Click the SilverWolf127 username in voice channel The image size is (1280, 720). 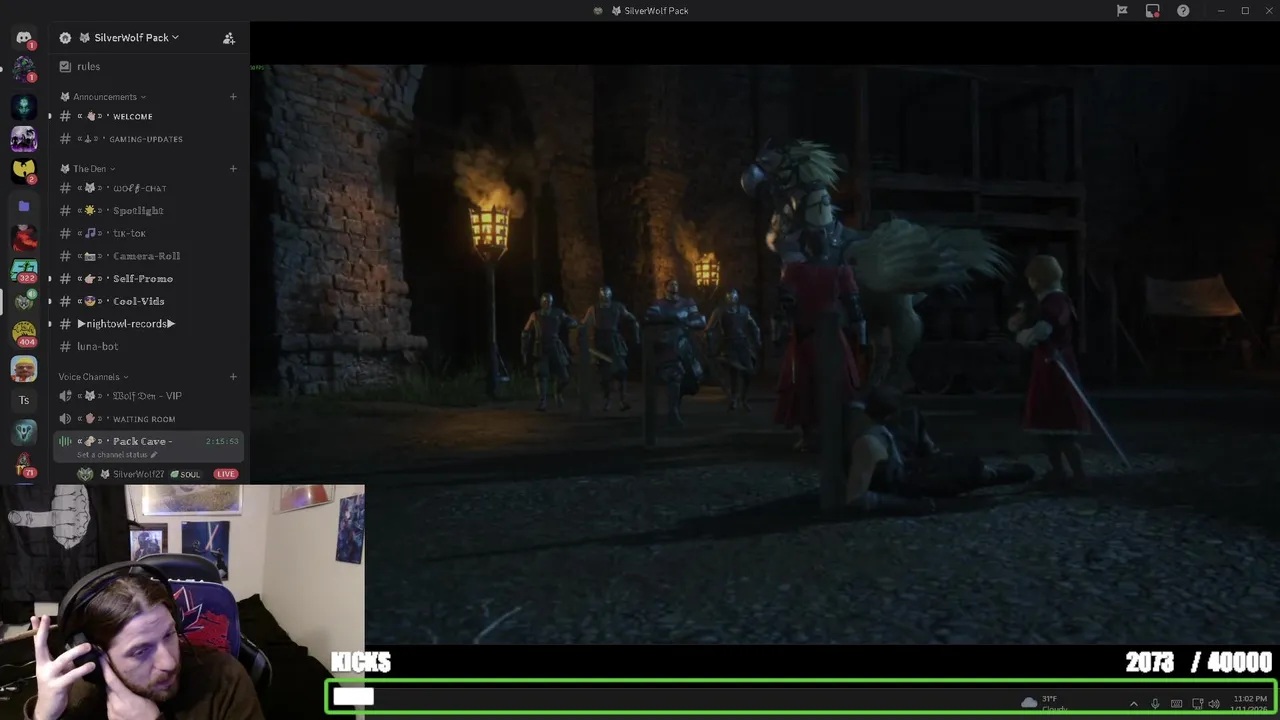pos(138,474)
